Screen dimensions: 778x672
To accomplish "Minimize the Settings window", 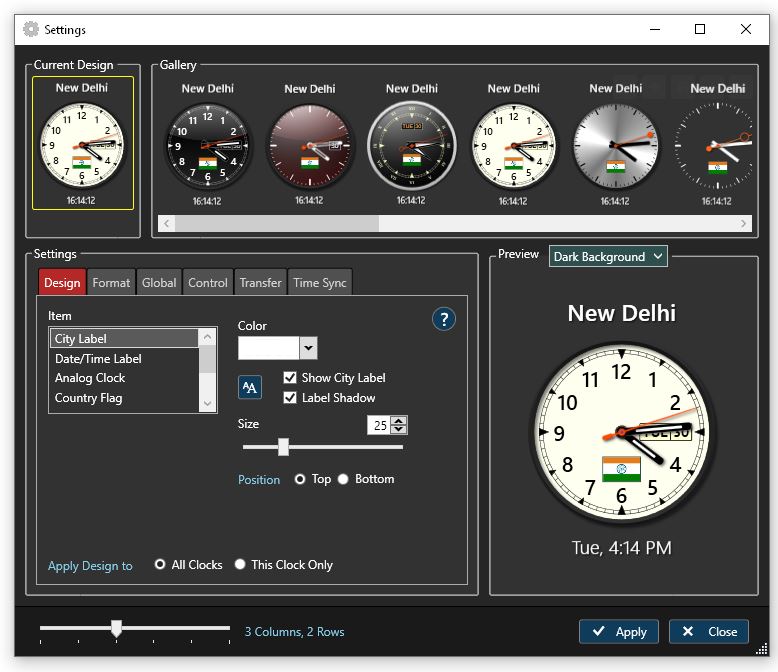I will pos(655,29).
